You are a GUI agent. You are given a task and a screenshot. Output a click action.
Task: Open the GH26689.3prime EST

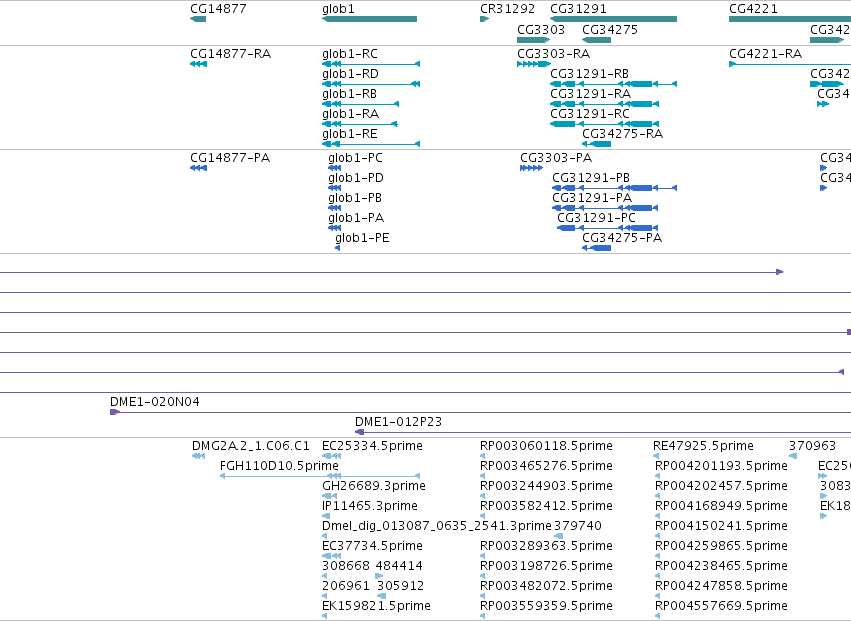click(374, 486)
